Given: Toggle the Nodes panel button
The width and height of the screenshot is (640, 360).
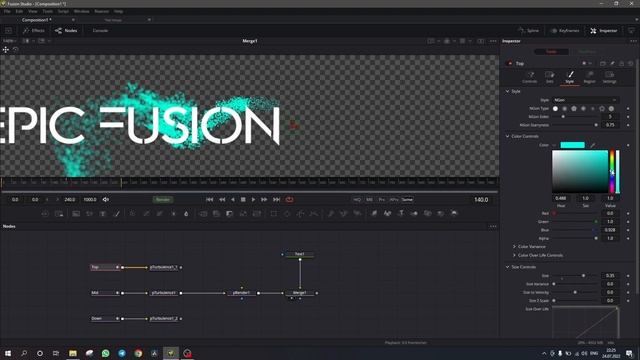Looking at the screenshot, I should pyautogui.click(x=66, y=31).
